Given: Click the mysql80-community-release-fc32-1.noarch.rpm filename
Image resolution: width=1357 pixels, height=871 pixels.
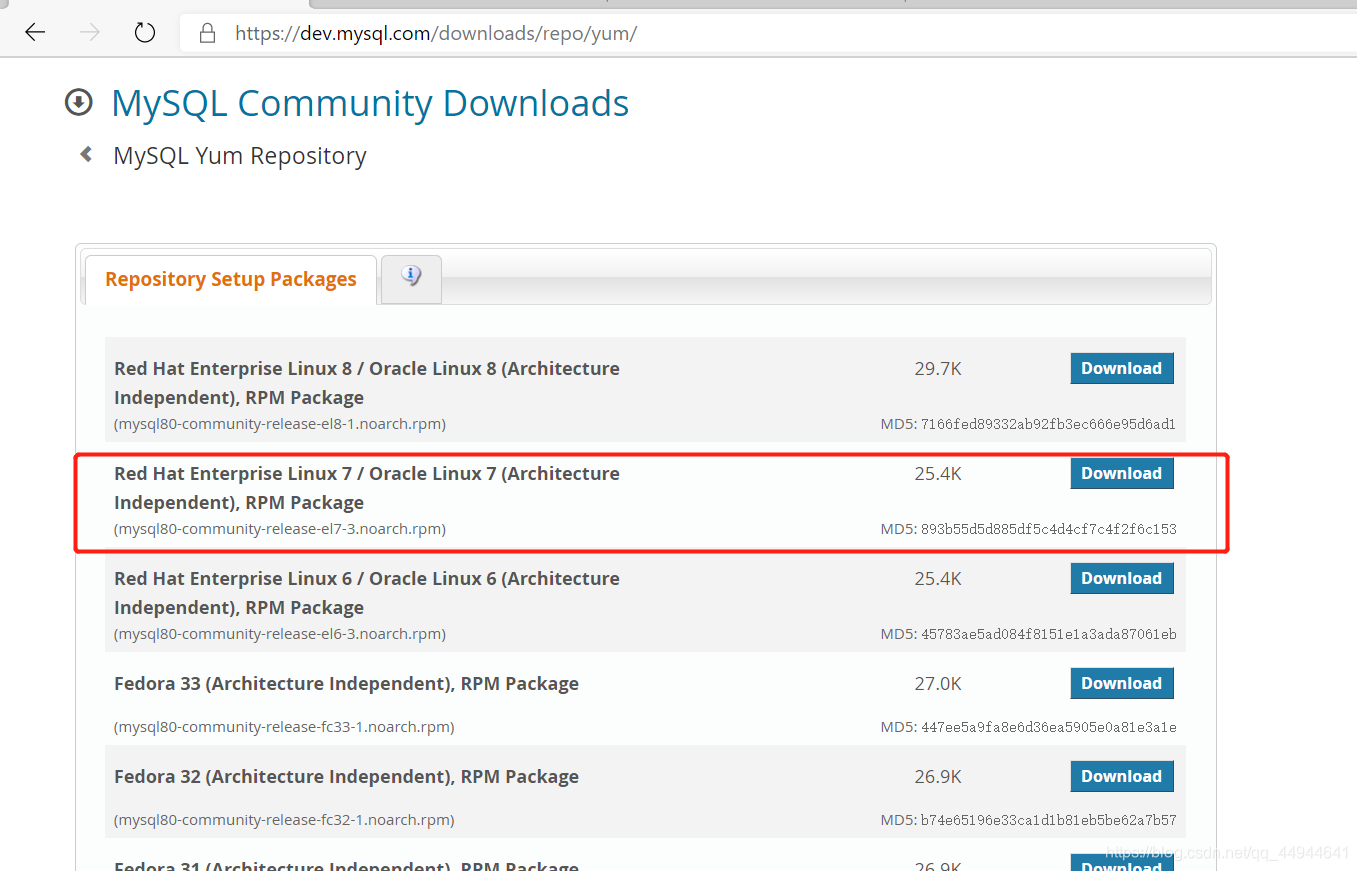Looking at the screenshot, I should click(x=284, y=820).
